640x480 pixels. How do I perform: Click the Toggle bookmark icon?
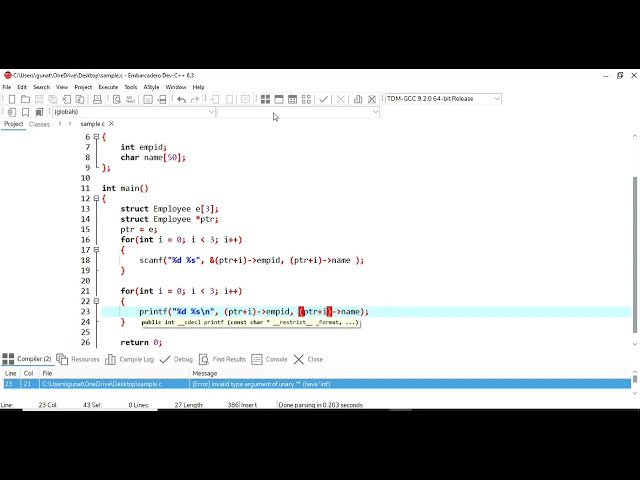click(25, 112)
